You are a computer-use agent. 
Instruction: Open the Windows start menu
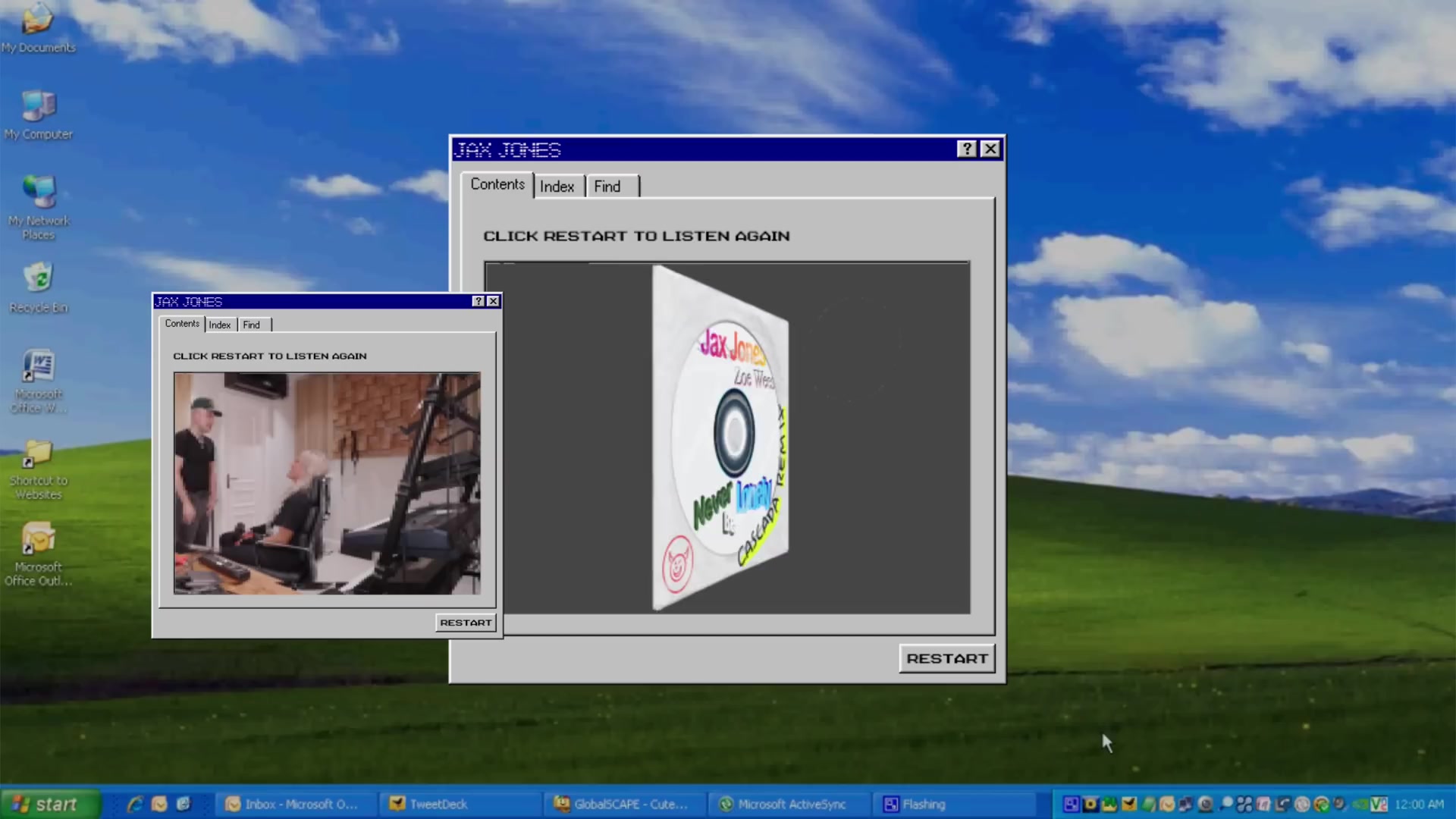50,804
